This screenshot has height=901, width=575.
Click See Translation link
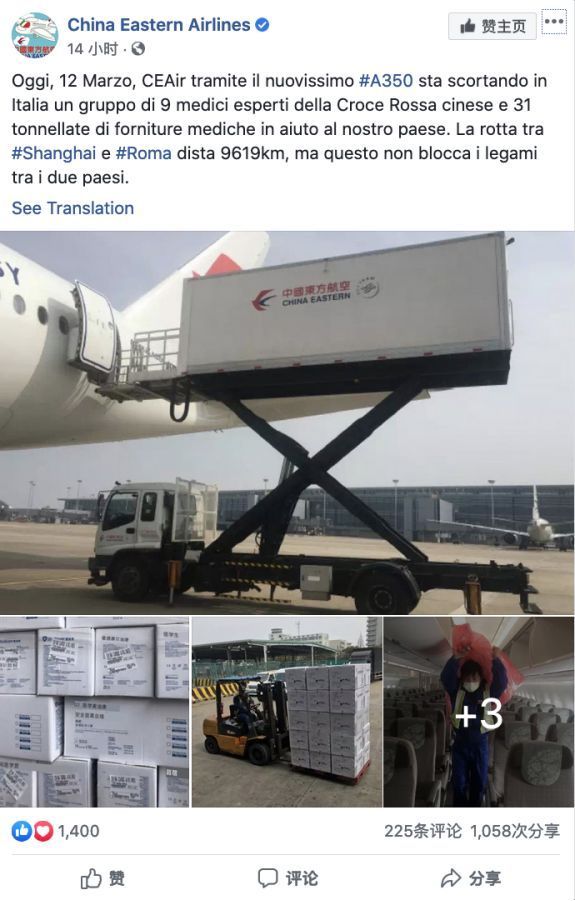tap(73, 208)
